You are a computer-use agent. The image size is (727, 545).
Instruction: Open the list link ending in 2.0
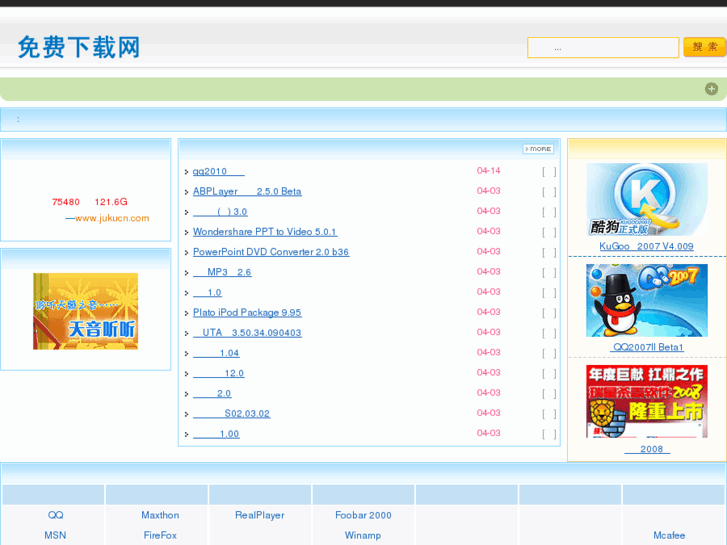click(212, 394)
